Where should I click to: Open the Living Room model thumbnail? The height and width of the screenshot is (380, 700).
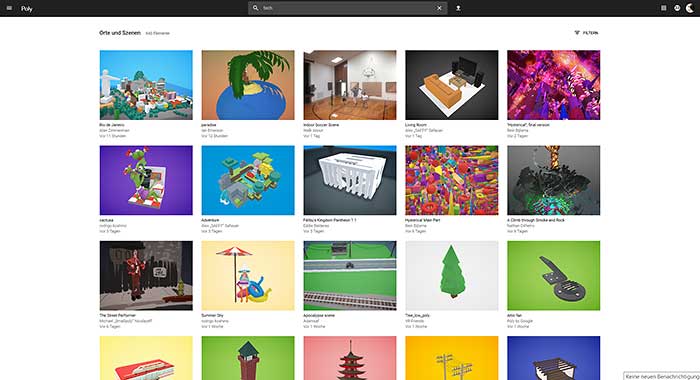[451, 85]
